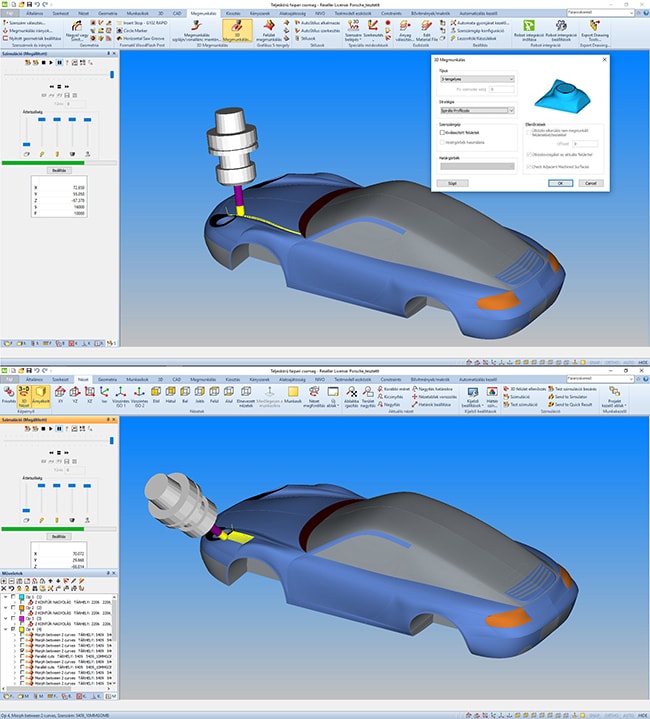Collapse Op 2 group in operations tree

(6, 607)
